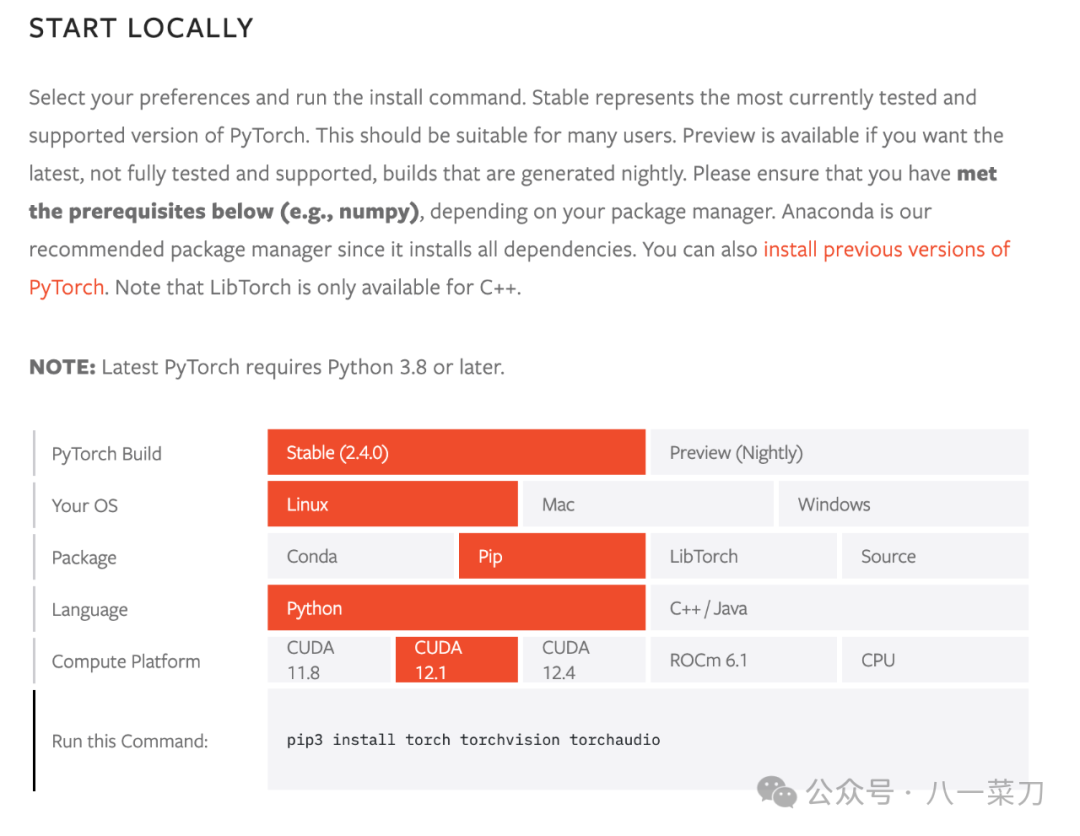
Task: Select CUDA 11.8 compute platform
Action: (328, 660)
